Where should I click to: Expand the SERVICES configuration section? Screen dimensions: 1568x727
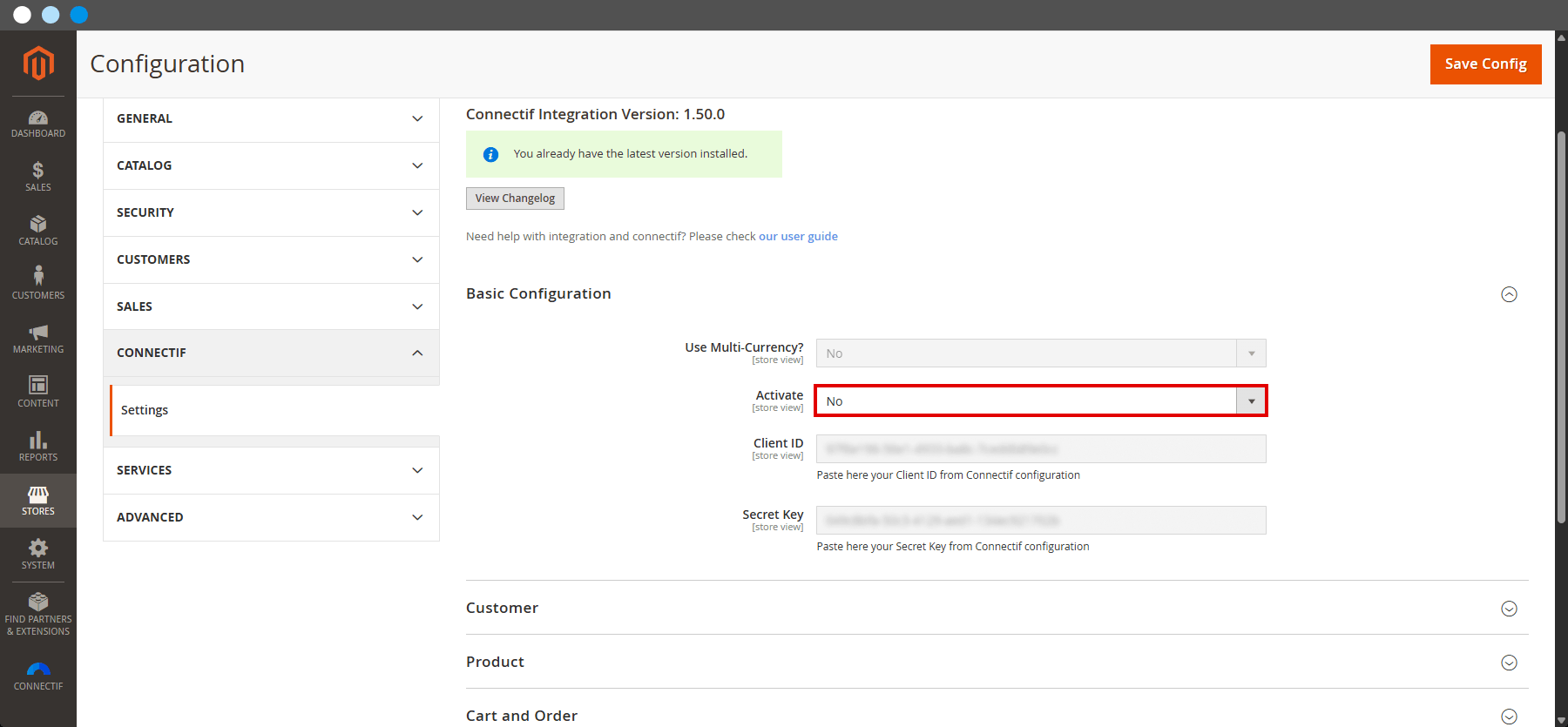tap(271, 470)
